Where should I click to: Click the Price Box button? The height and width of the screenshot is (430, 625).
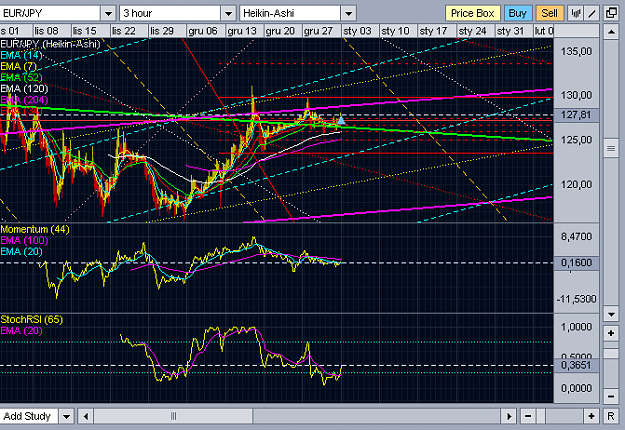(472, 13)
